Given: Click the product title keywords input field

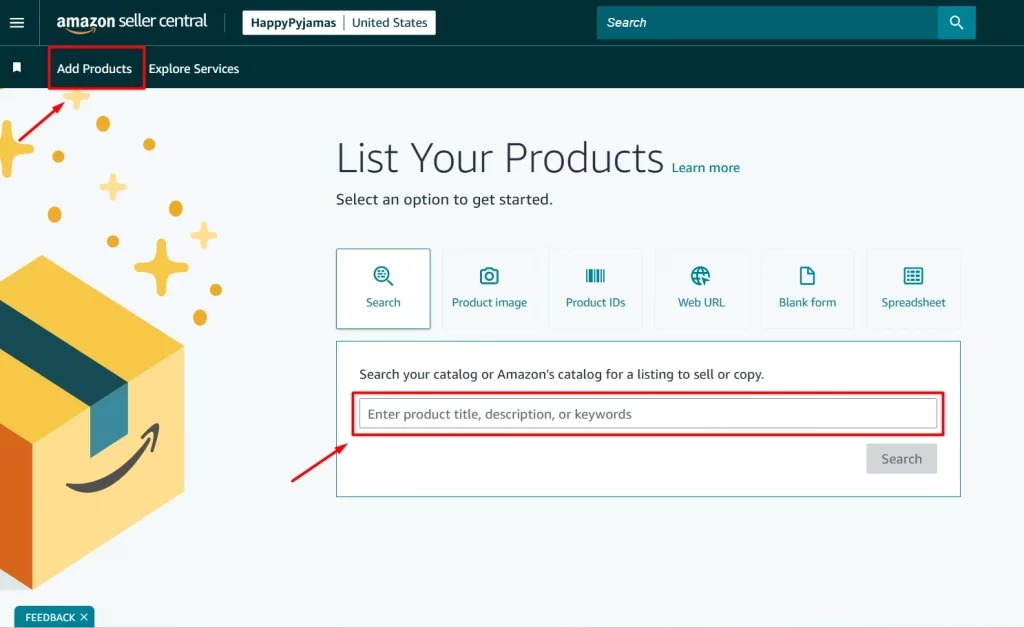Looking at the screenshot, I should click(648, 413).
